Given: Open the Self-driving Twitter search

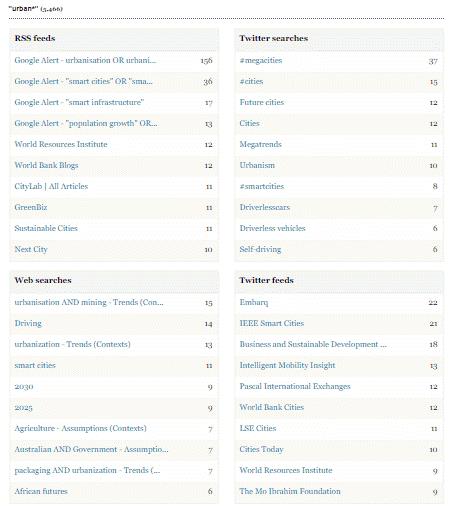Looking at the screenshot, I should (260, 249).
